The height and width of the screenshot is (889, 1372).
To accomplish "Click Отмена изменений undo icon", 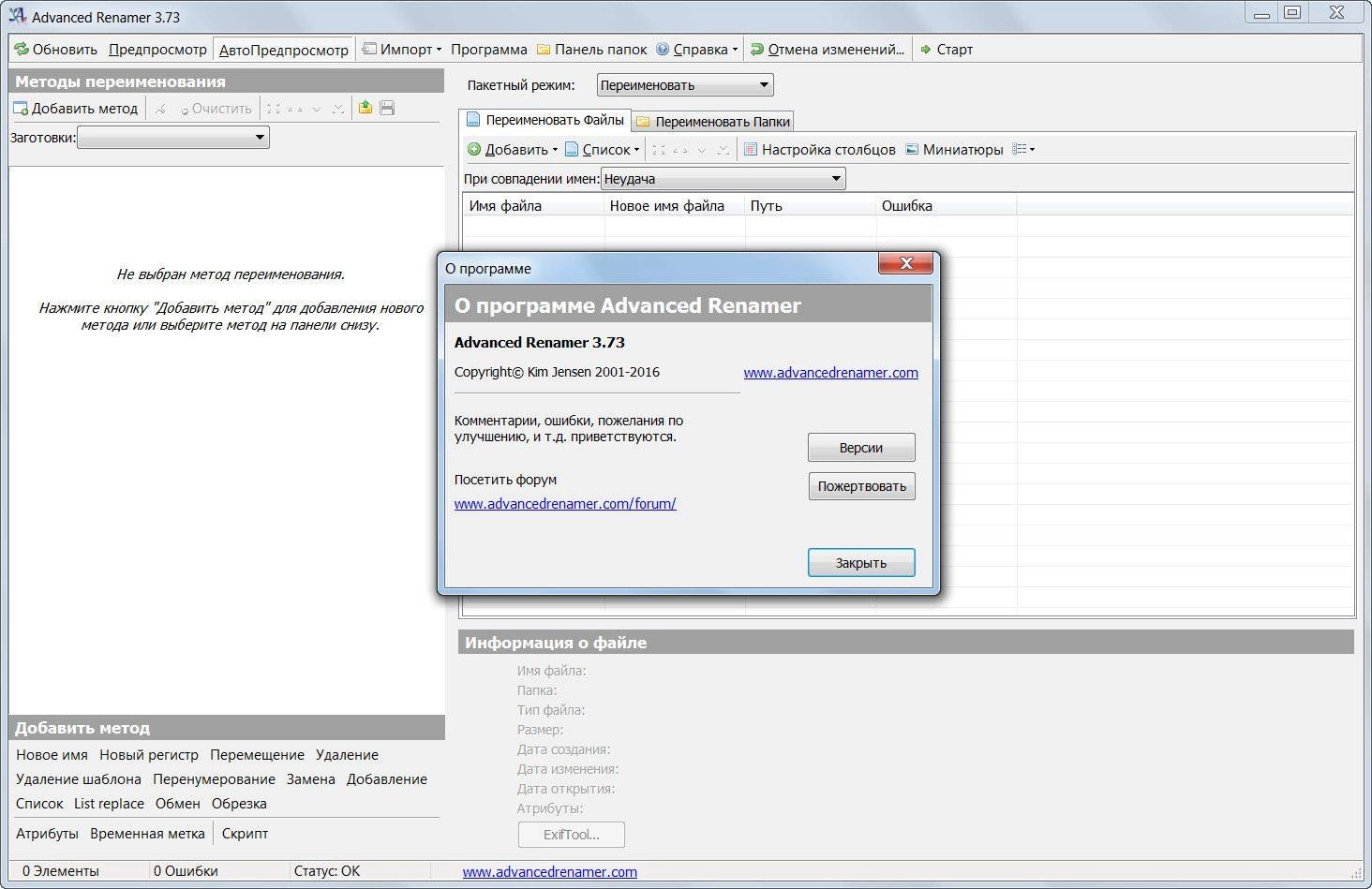I will [755, 49].
